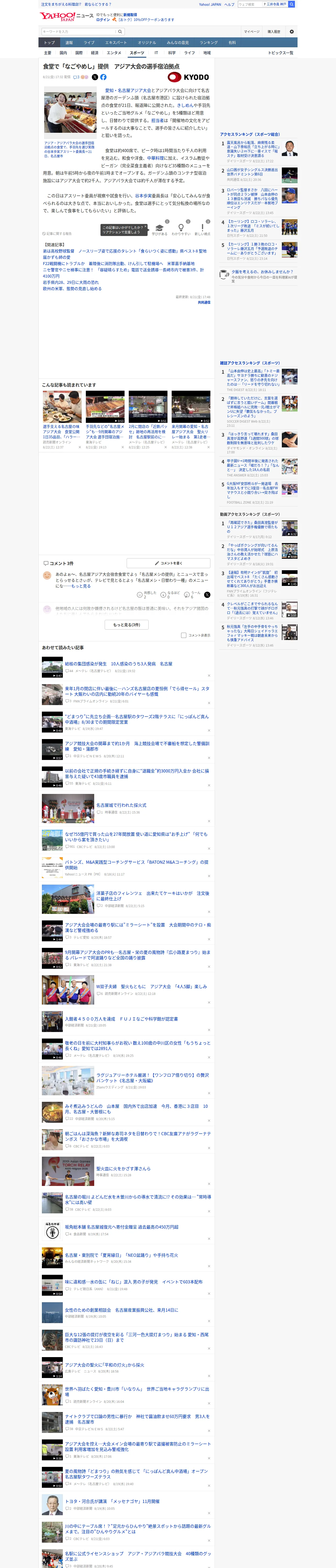This screenshot has width=336, height=1568.
Task: React with 新しい視点 exclamation icon
Action: [203, 228]
